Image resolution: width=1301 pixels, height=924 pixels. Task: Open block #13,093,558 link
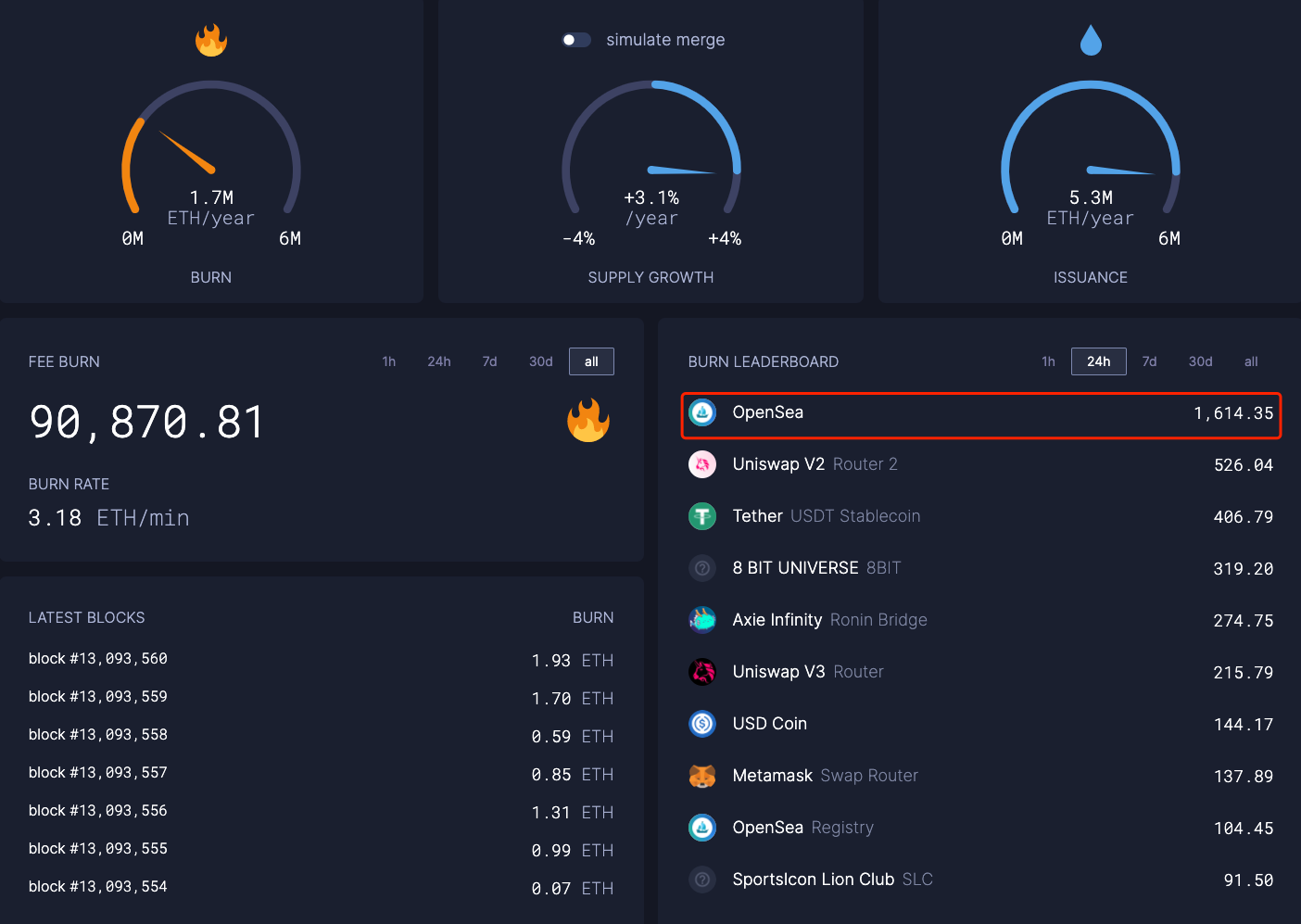[98, 735]
